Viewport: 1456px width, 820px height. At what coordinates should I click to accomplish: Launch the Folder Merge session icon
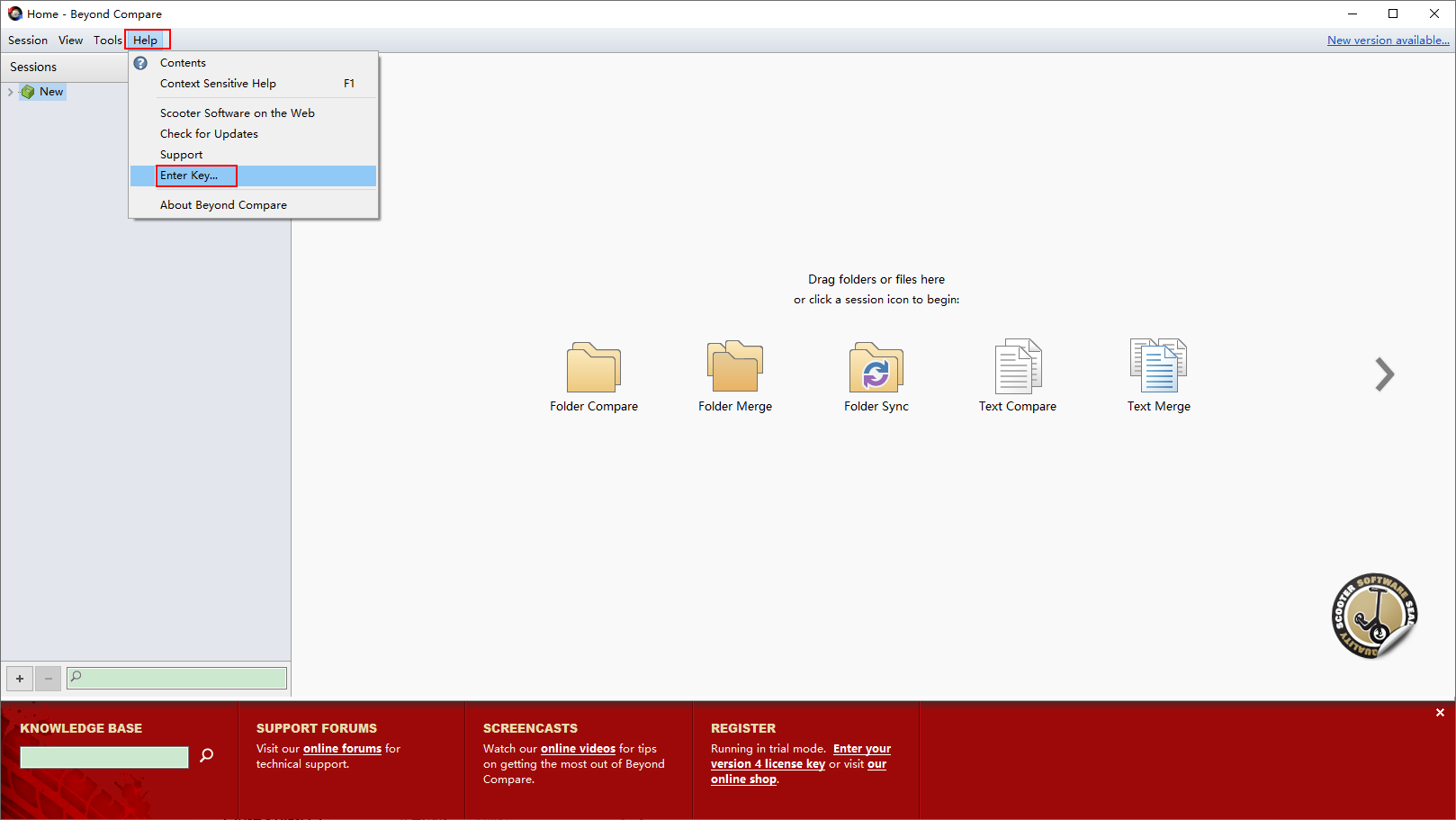click(x=735, y=367)
